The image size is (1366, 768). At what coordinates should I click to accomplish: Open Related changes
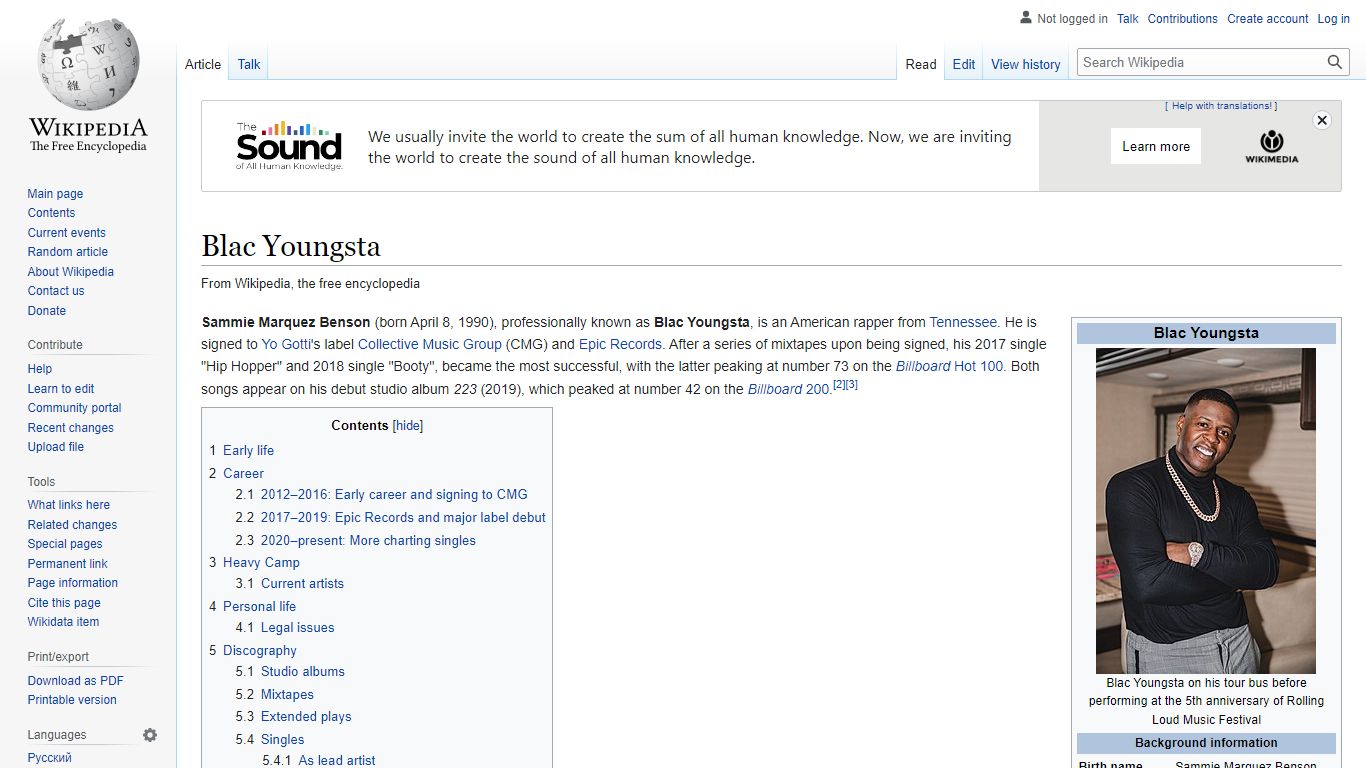click(x=72, y=525)
